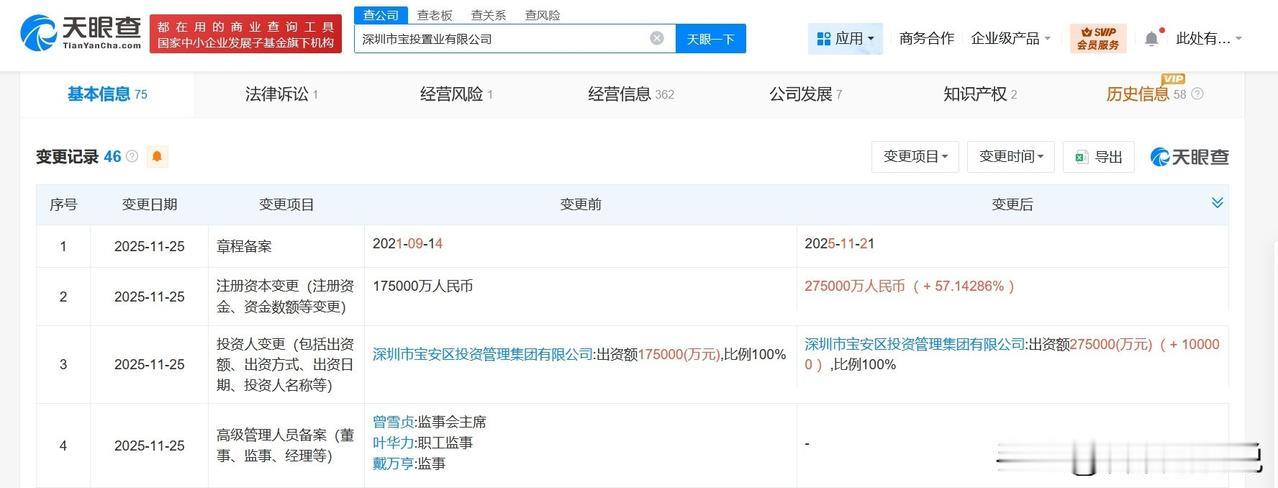Open the 商务合作 link
The width and height of the screenshot is (1278, 488).
[926, 38]
